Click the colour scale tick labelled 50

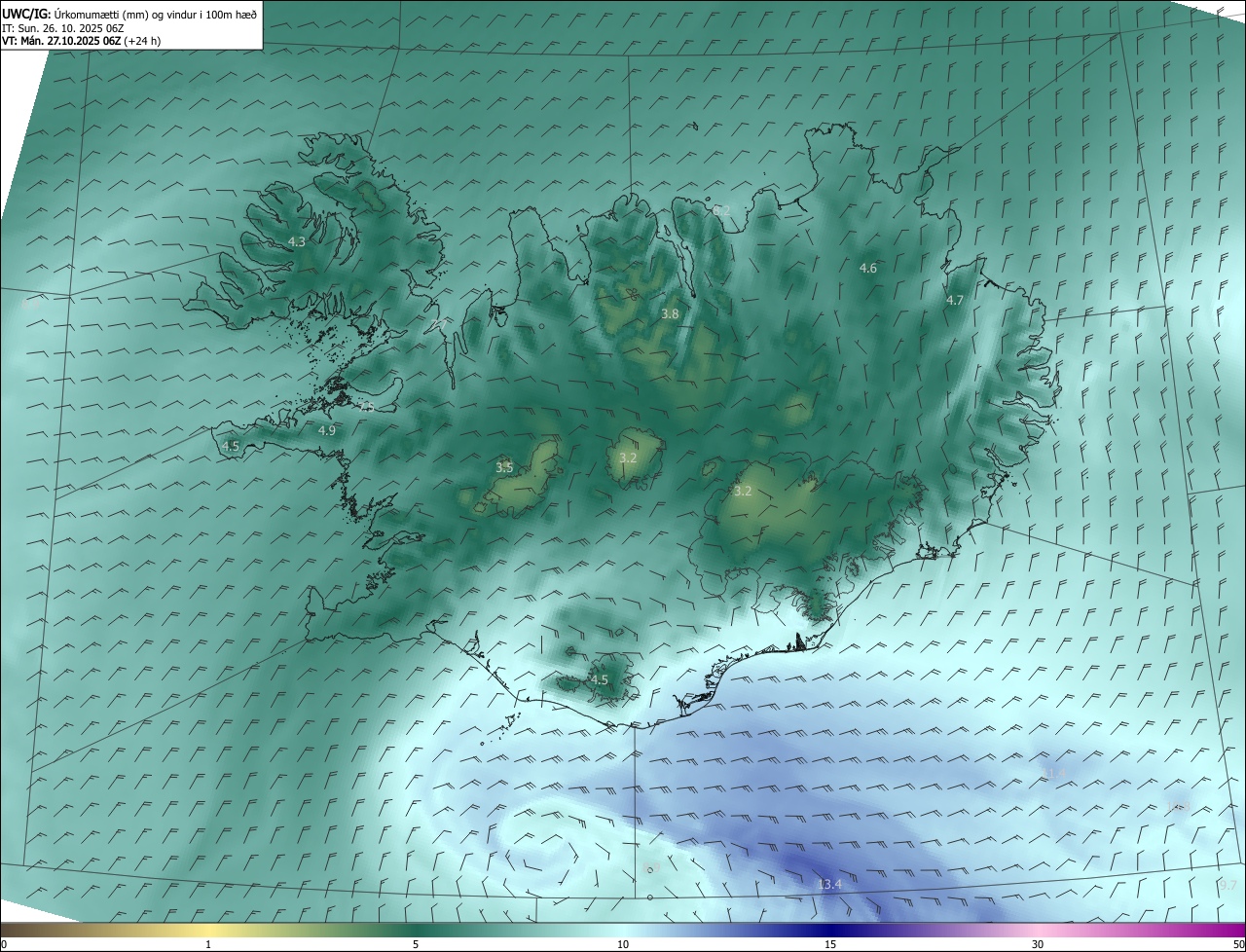[x=1238, y=944]
